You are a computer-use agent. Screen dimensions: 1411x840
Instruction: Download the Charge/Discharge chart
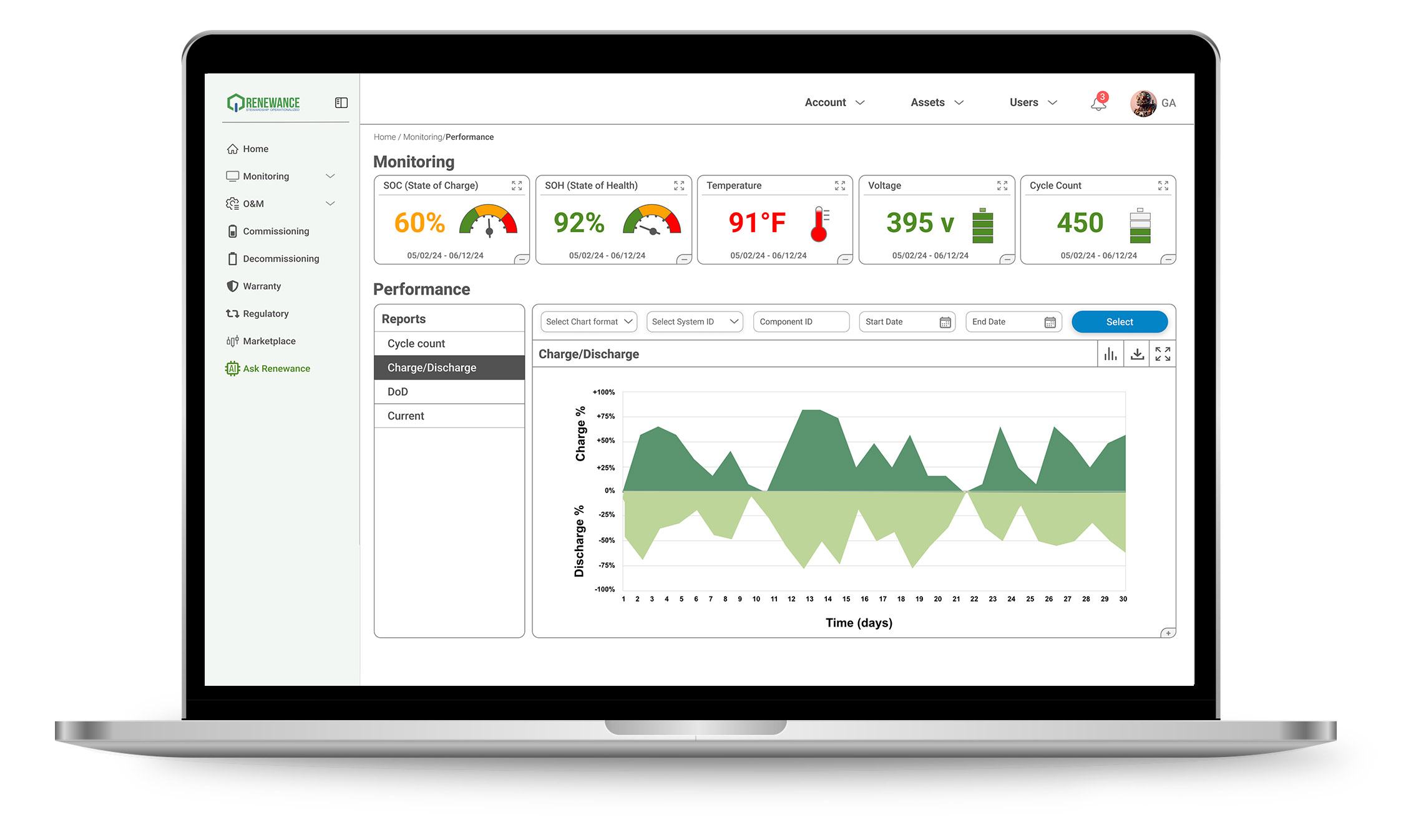(x=1137, y=354)
